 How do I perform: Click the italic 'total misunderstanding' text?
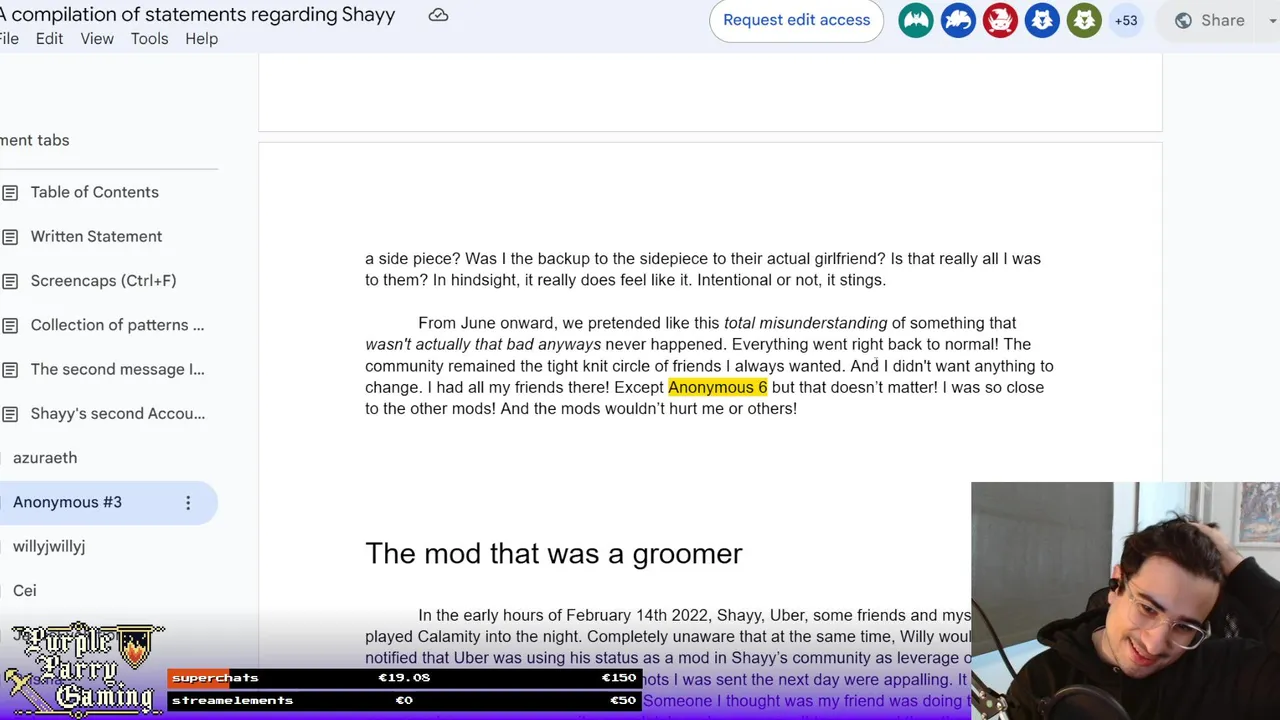click(x=805, y=323)
